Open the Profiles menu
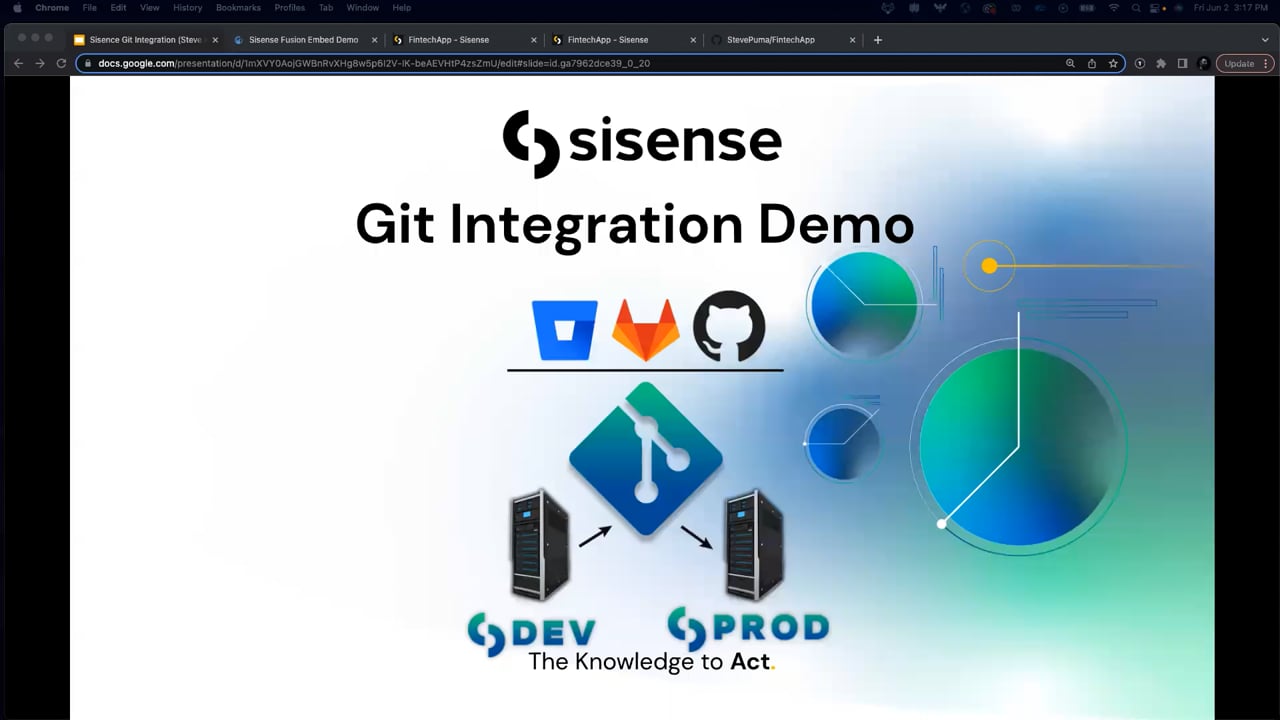1280x720 pixels. pos(290,8)
